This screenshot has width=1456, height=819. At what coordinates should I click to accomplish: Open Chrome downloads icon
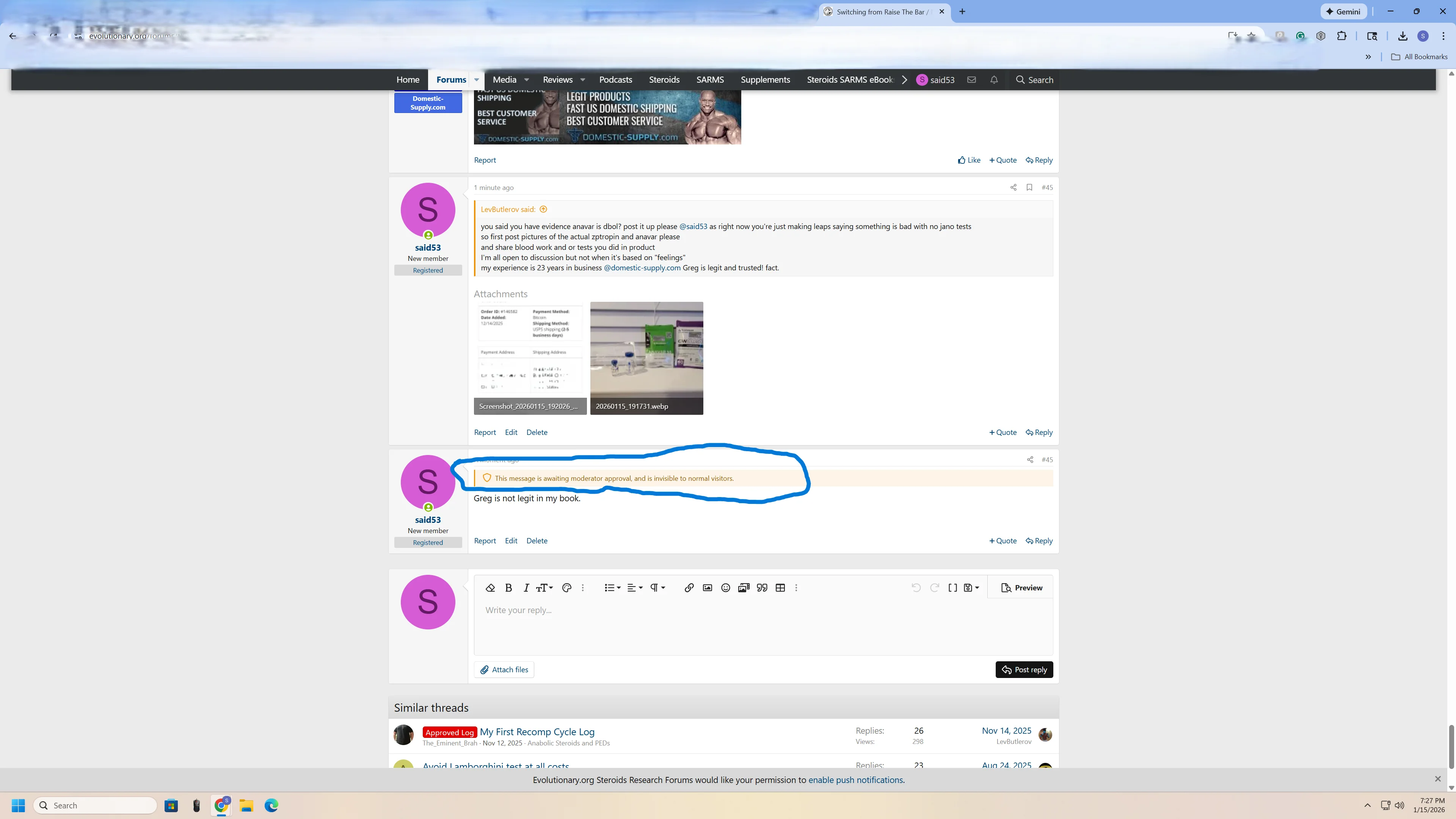tap(1402, 36)
